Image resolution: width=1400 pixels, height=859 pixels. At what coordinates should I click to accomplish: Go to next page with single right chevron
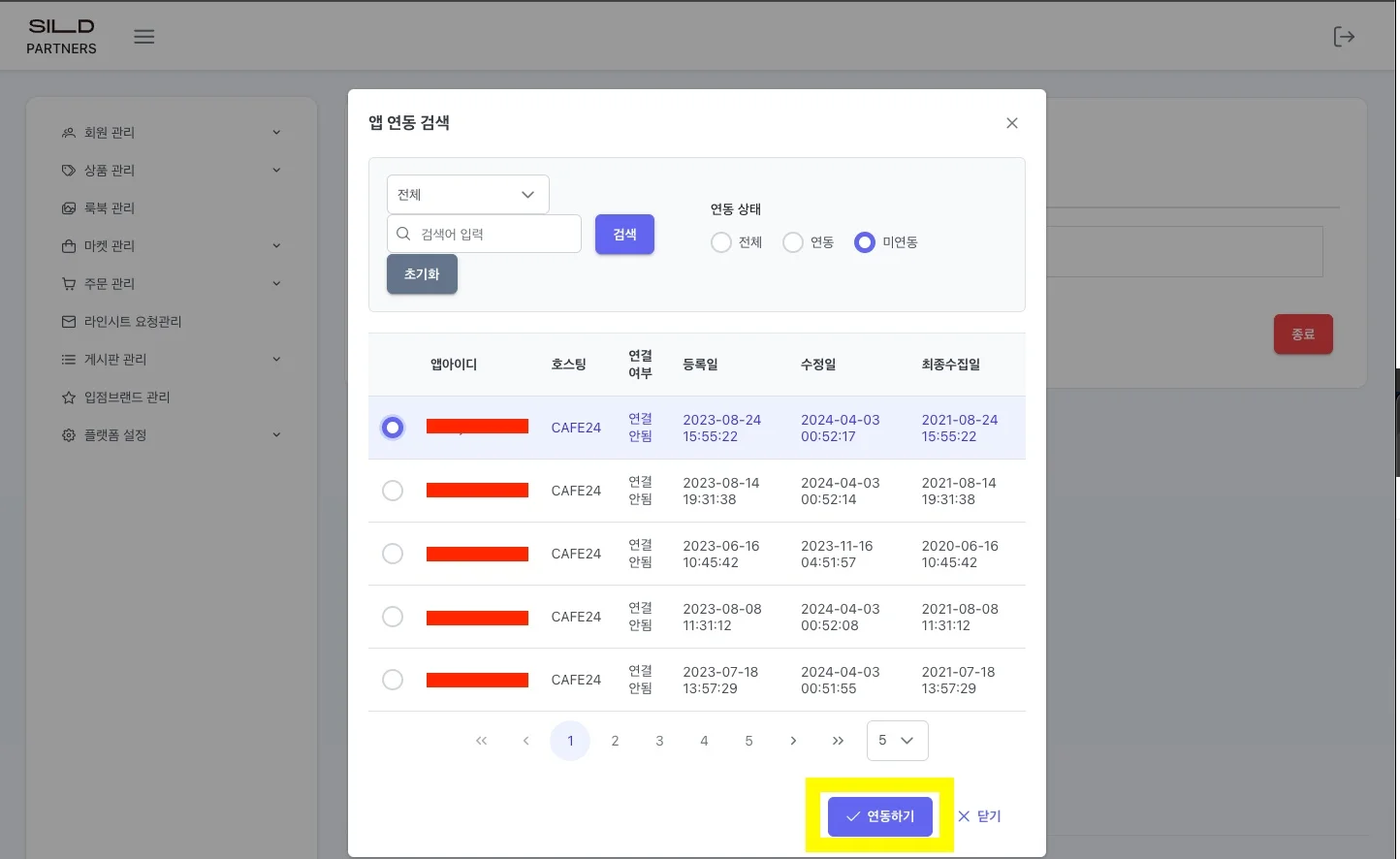(x=793, y=741)
